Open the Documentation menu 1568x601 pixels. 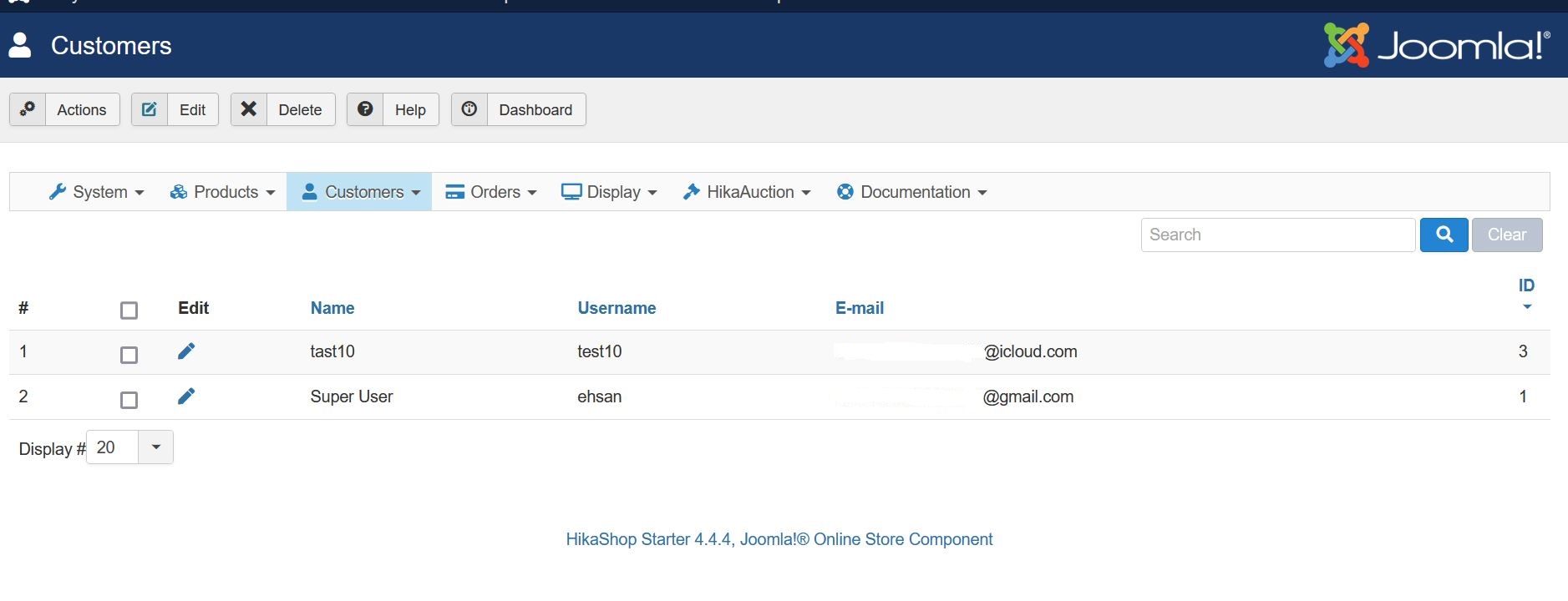(x=911, y=192)
